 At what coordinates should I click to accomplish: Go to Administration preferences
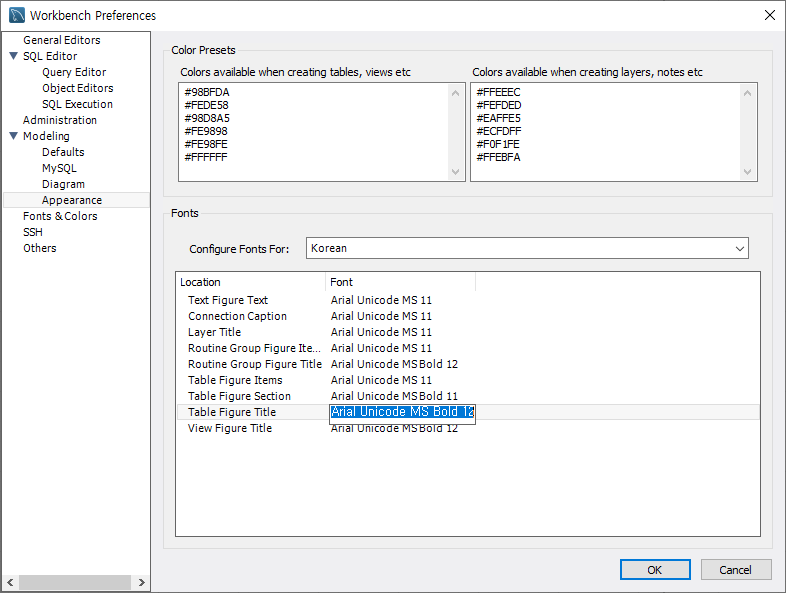(x=60, y=120)
